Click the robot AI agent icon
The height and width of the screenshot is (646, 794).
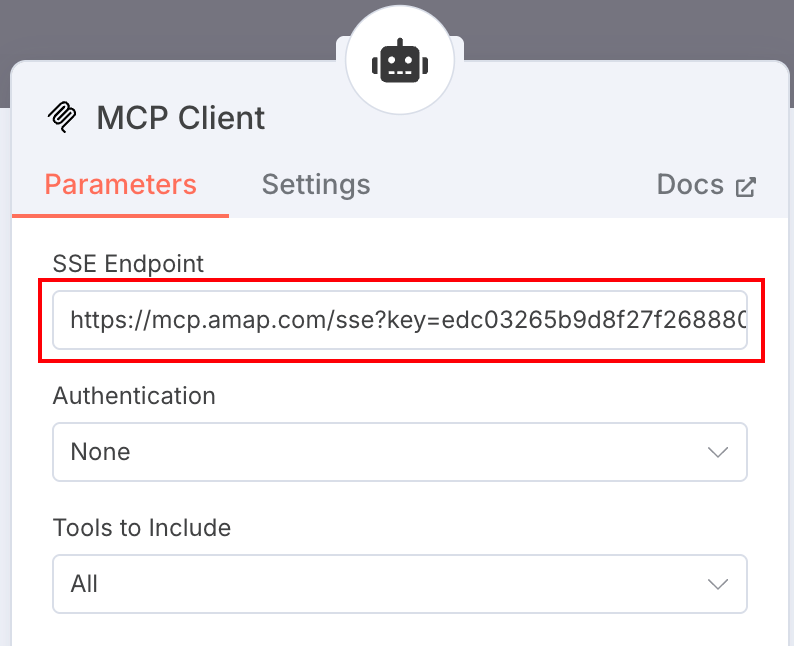[x=400, y=61]
